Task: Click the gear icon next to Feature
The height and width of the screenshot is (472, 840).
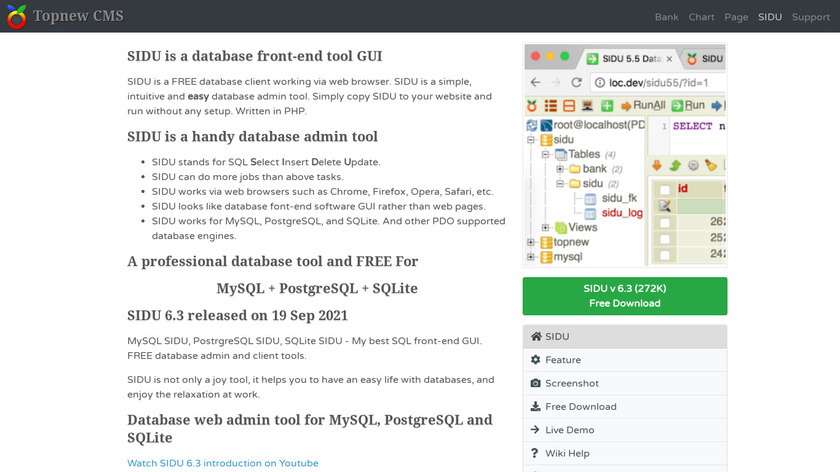Action: coord(536,360)
